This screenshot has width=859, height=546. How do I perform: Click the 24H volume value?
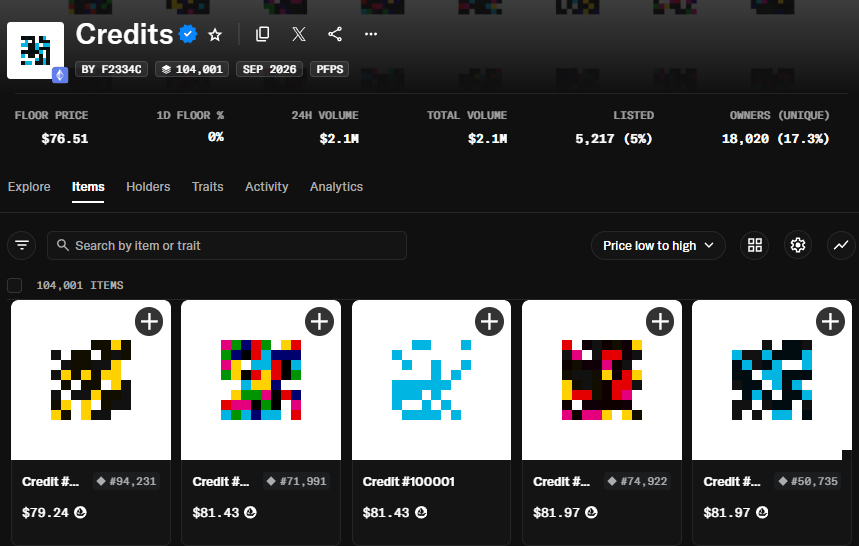coord(339,139)
